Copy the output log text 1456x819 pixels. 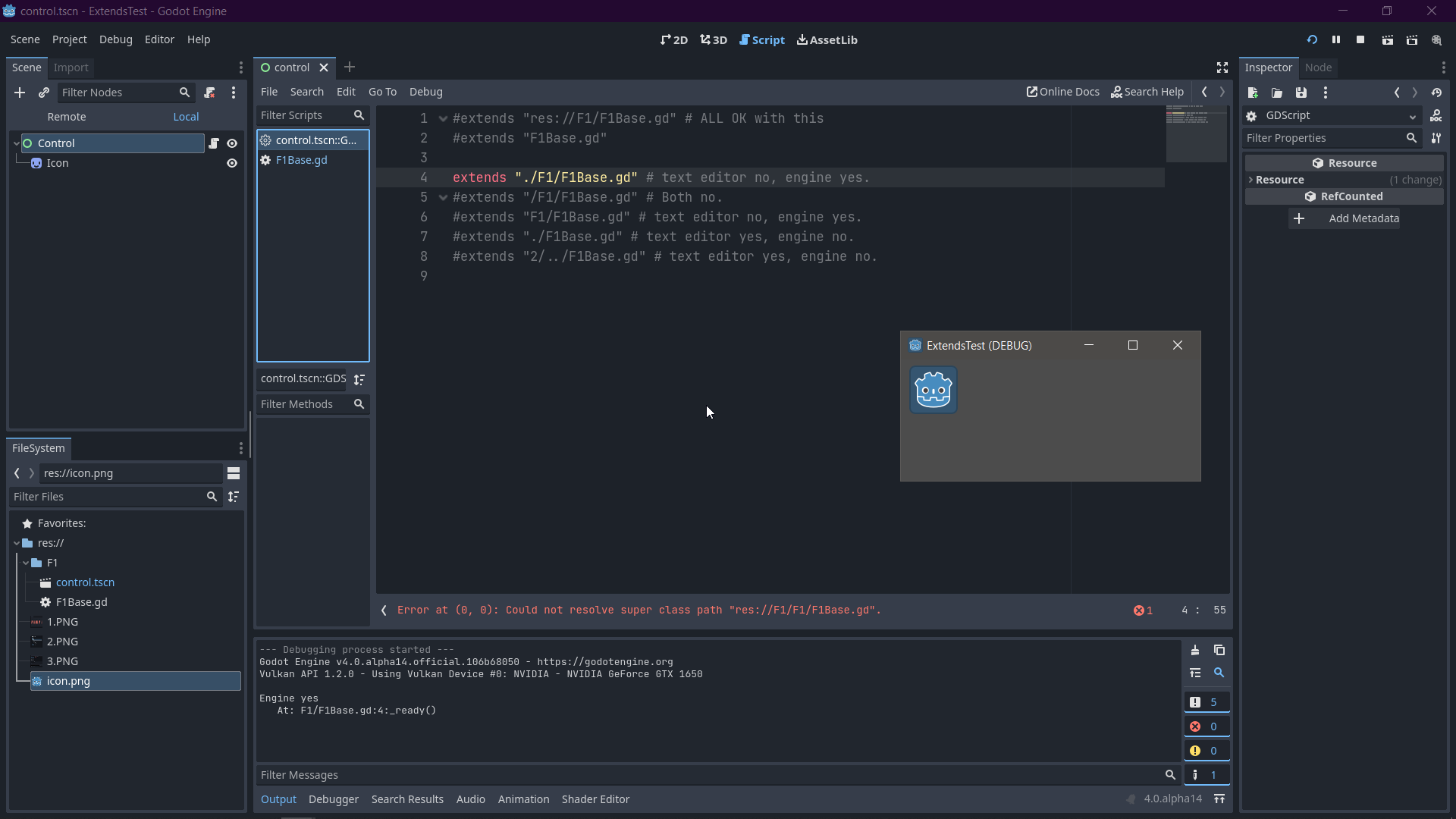[1220, 650]
